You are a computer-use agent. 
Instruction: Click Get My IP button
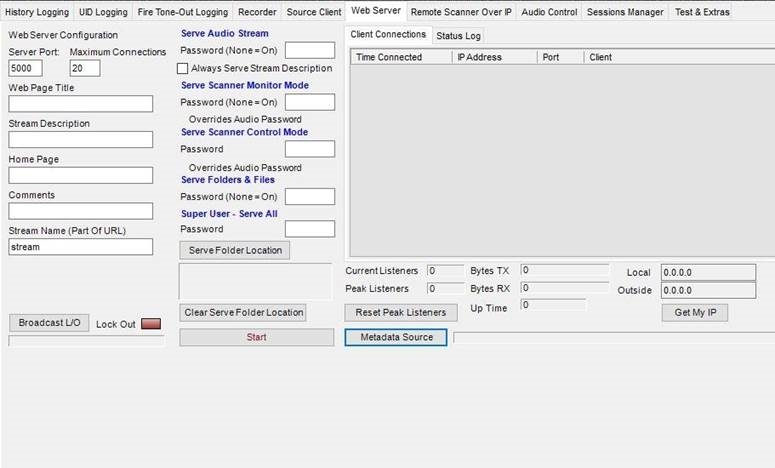click(694, 312)
